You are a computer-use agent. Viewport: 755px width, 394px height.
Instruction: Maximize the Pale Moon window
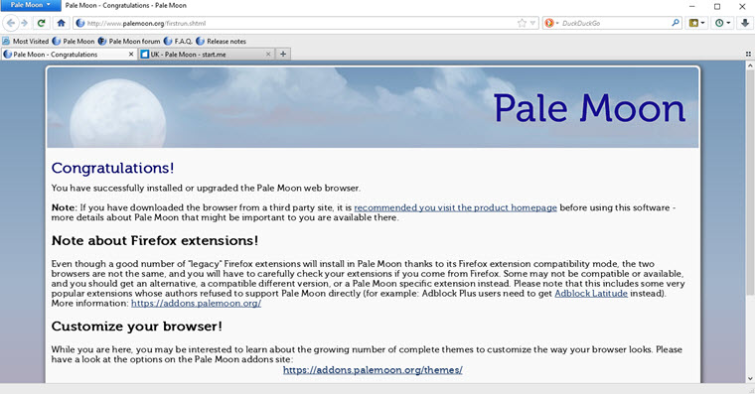tap(717, 6)
